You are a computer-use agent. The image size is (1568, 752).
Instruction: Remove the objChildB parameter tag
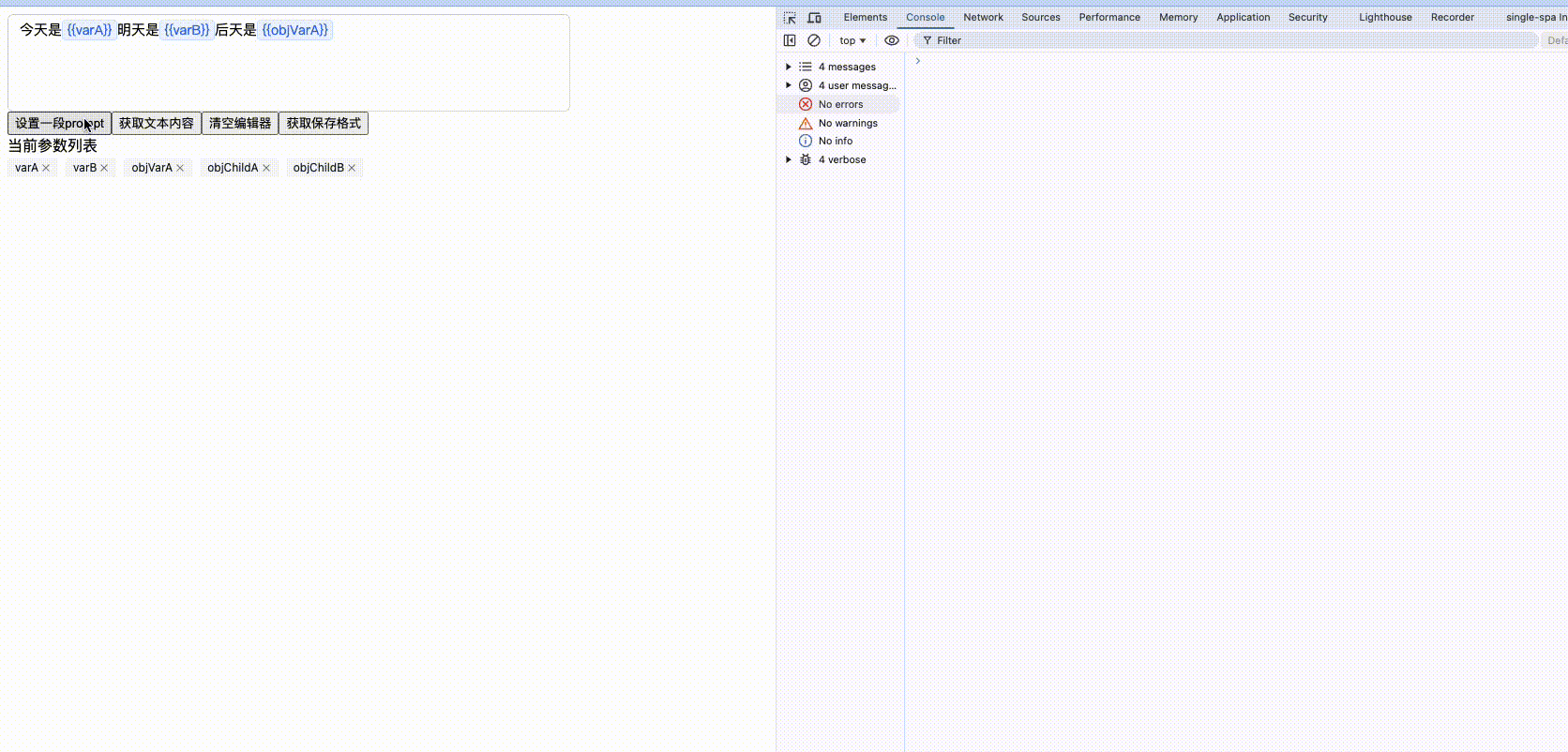[352, 168]
